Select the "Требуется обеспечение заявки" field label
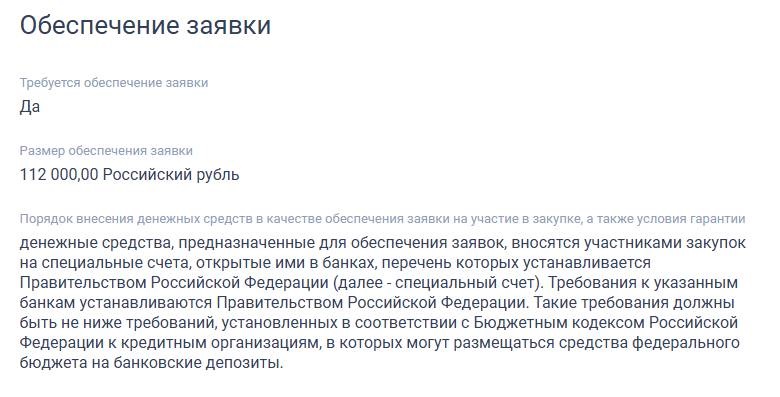Screen dimensions: 780x397 pyautogui.click(x=114, y=83)
